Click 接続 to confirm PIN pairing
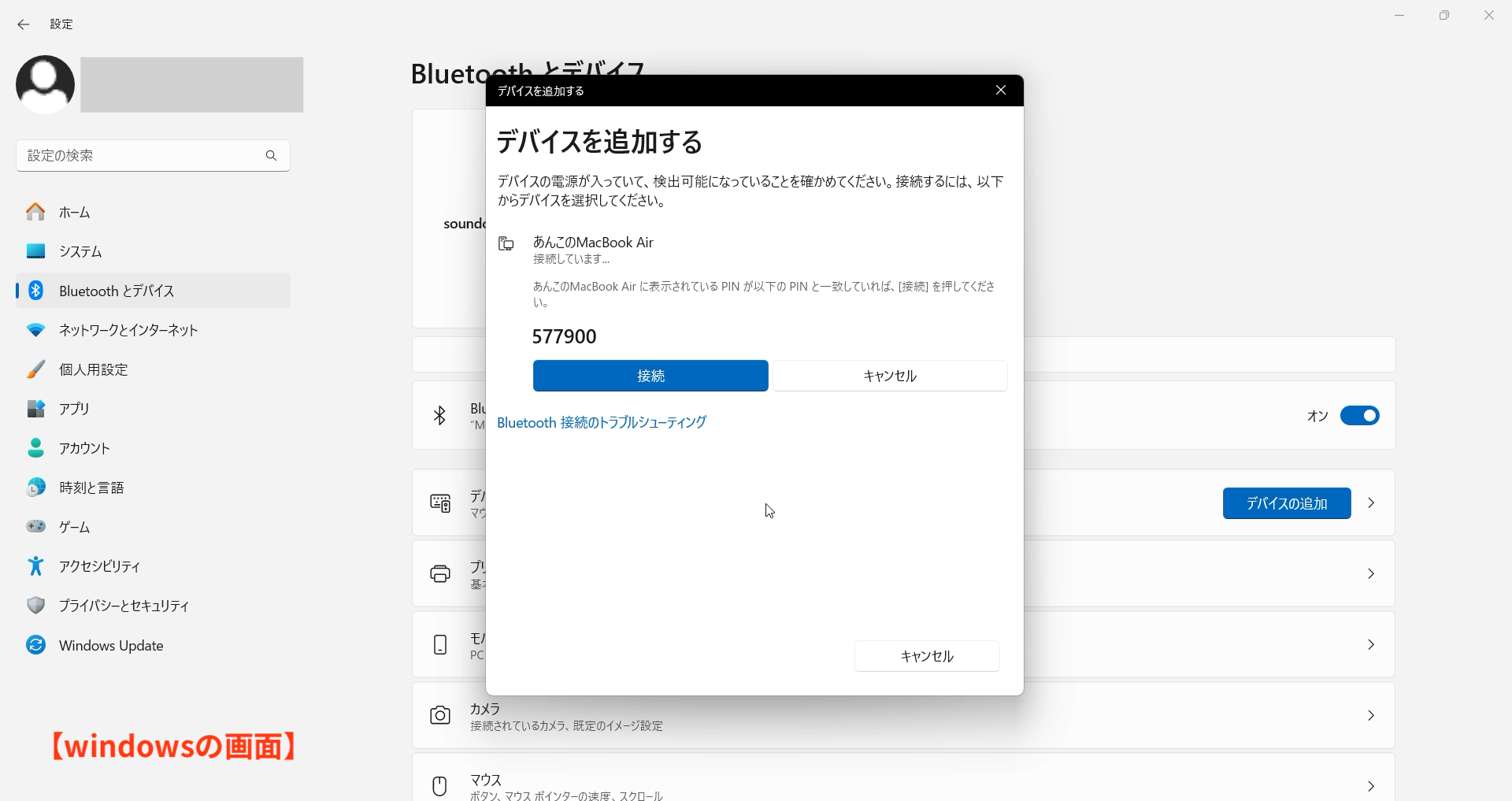The width and height of the screenshot is (1512, 801). click(x=650, y=376)
